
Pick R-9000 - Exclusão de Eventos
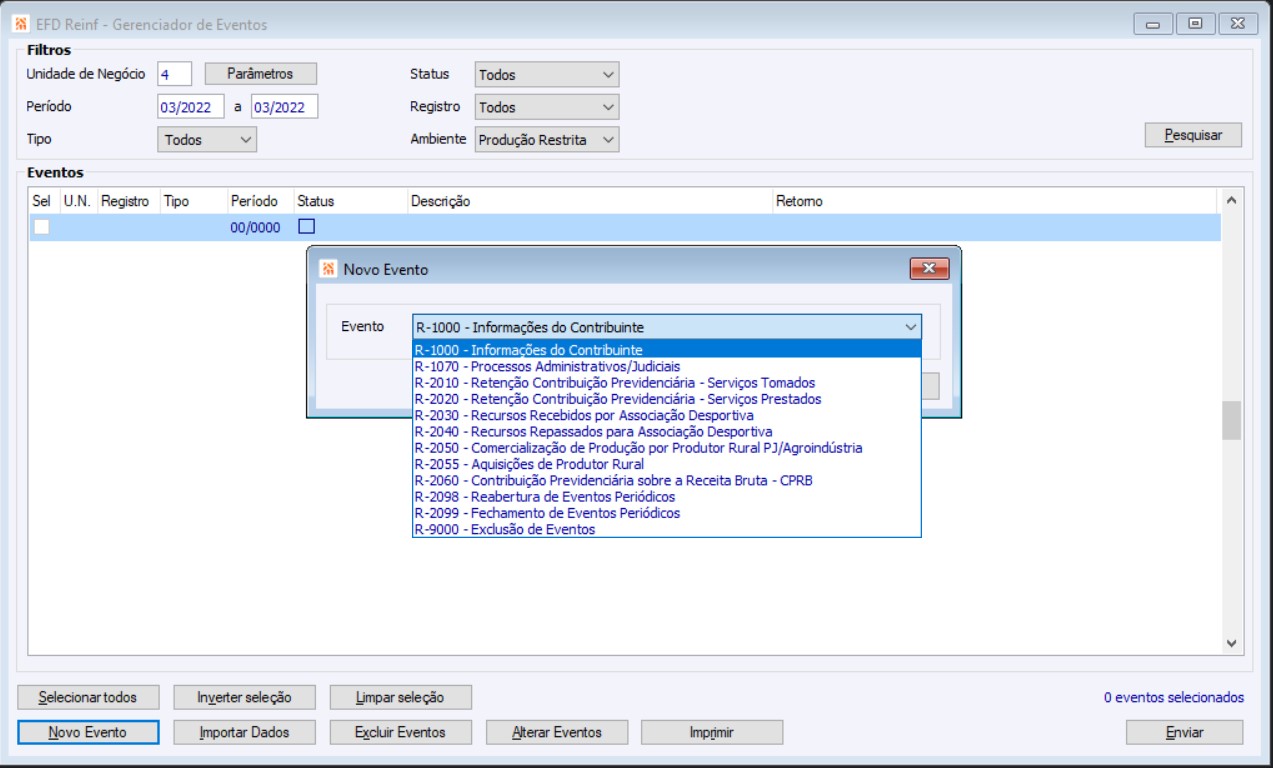point(667,529)
